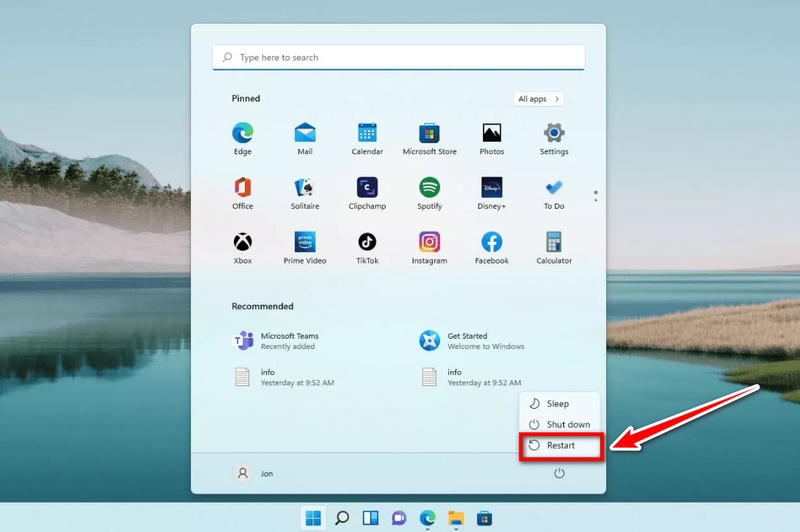Open File Explorer on the taskbar
Viewport: 800px width, 532px height.
point(456,518)
